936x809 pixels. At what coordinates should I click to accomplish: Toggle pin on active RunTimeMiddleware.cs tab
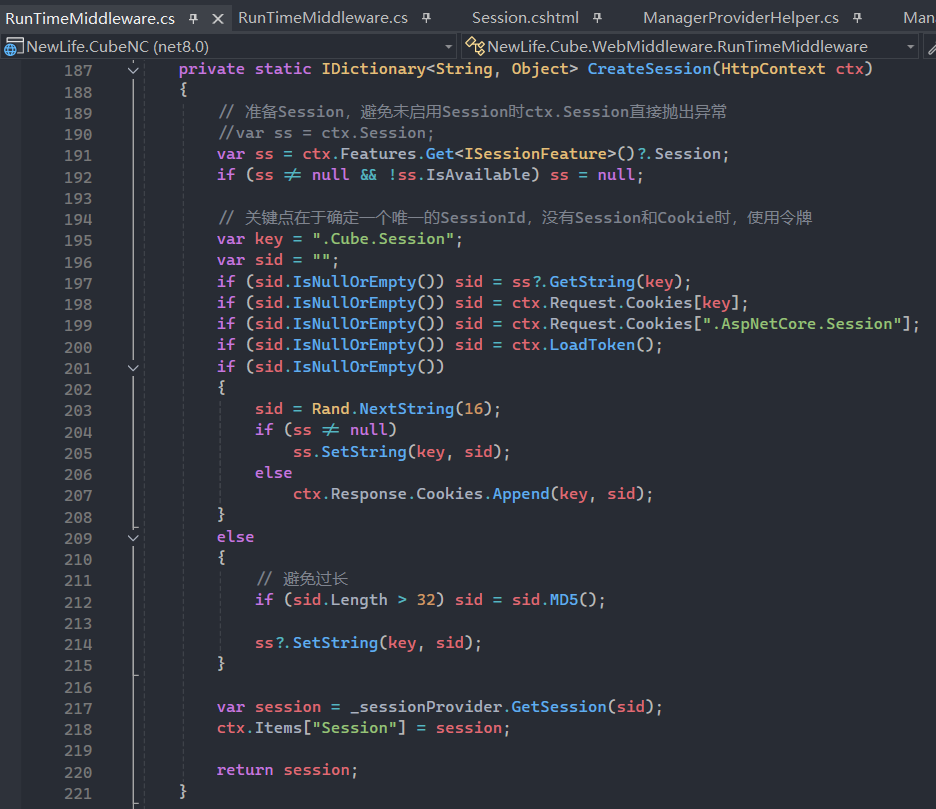click(x=194, y=18)
